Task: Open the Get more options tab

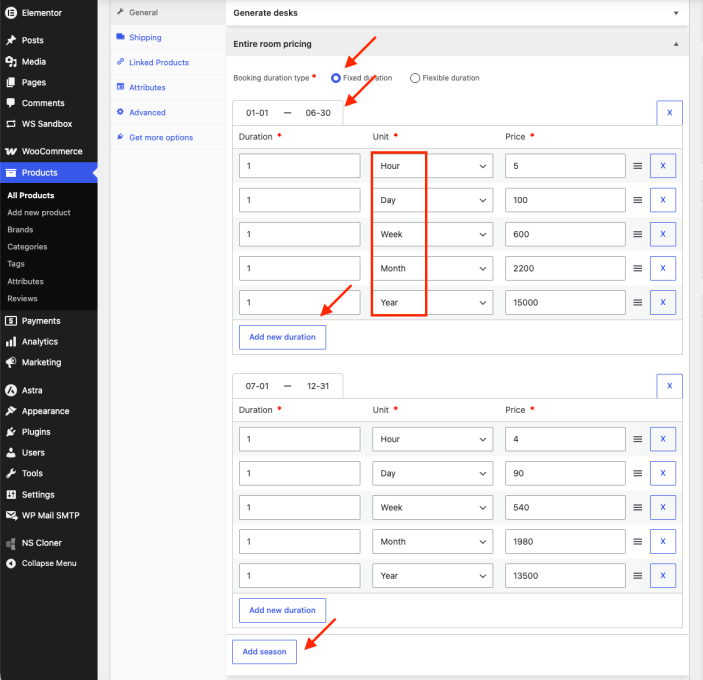Action: click(168, 138)
